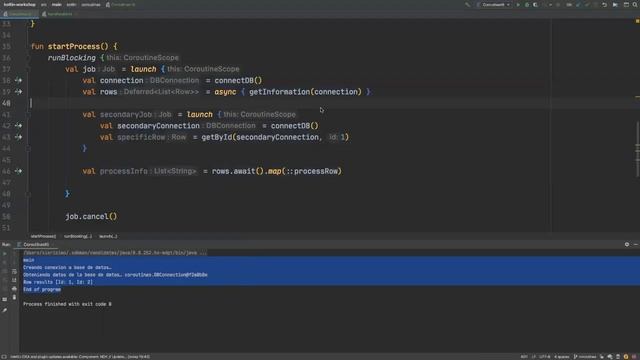
Task: Fold the closing brace marker on line 44
Action: point(28,149)
